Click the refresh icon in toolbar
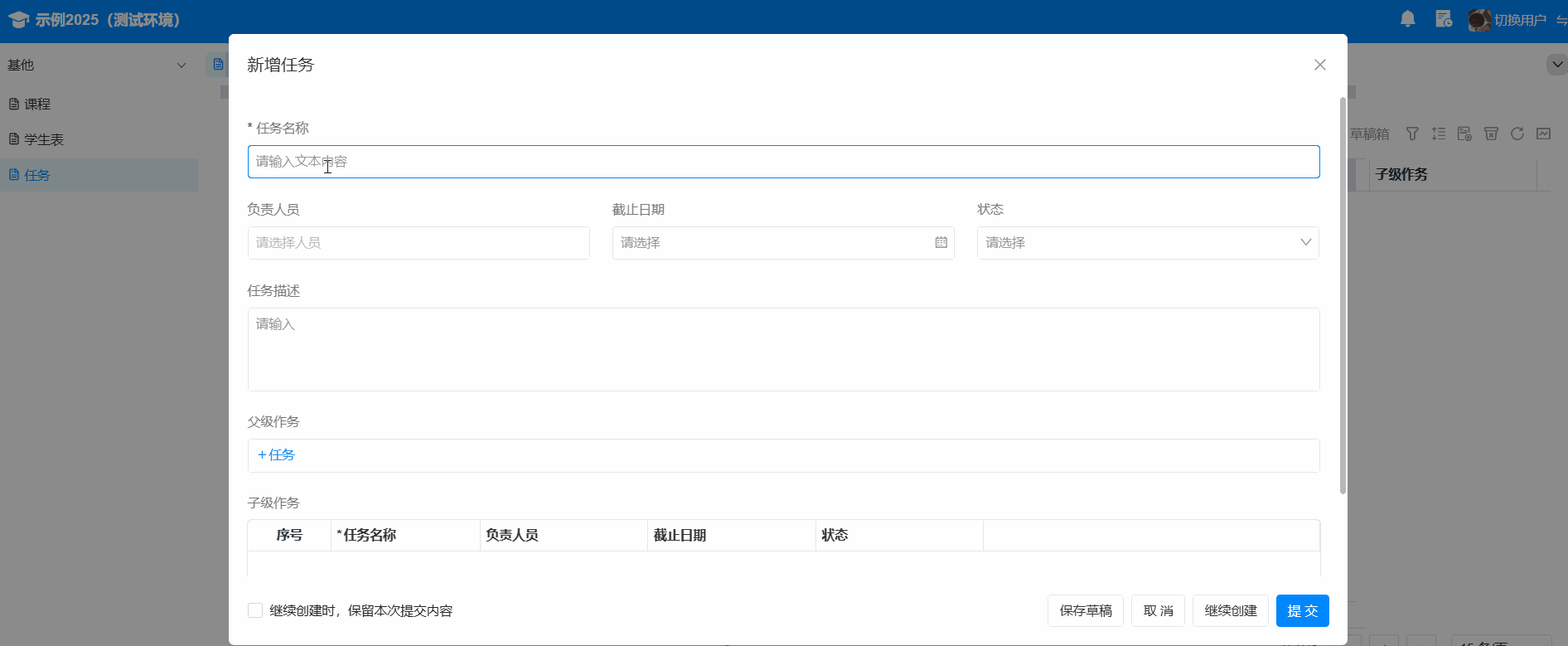1568x646 pixels. 1517,134
